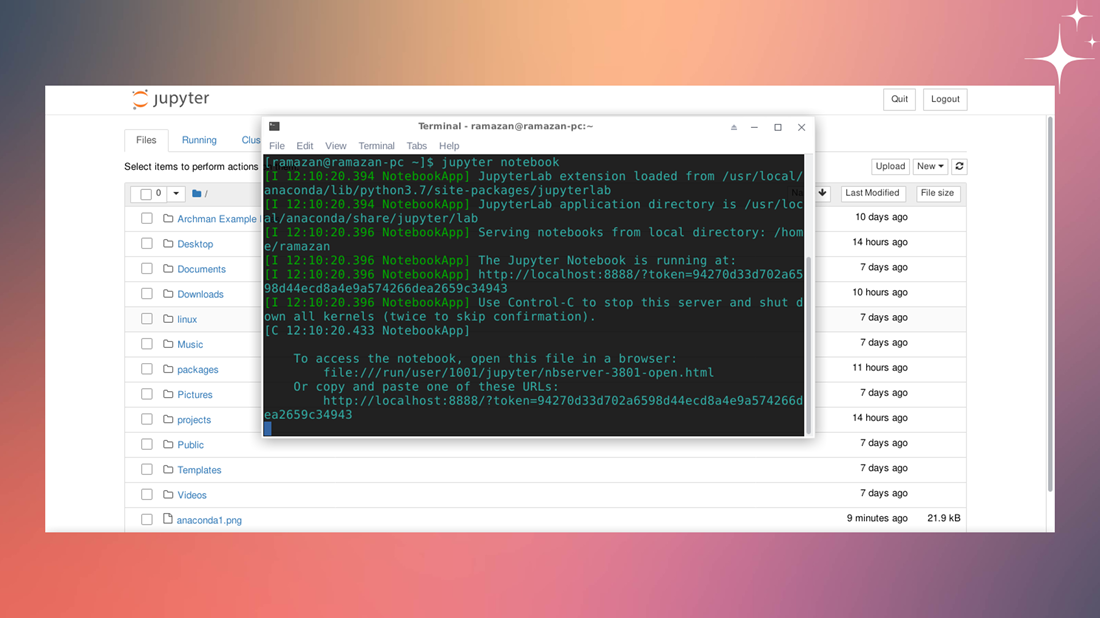1100x618 pixels.
Task: Click the Documents folder icon
Action: (x=168, y=269)
